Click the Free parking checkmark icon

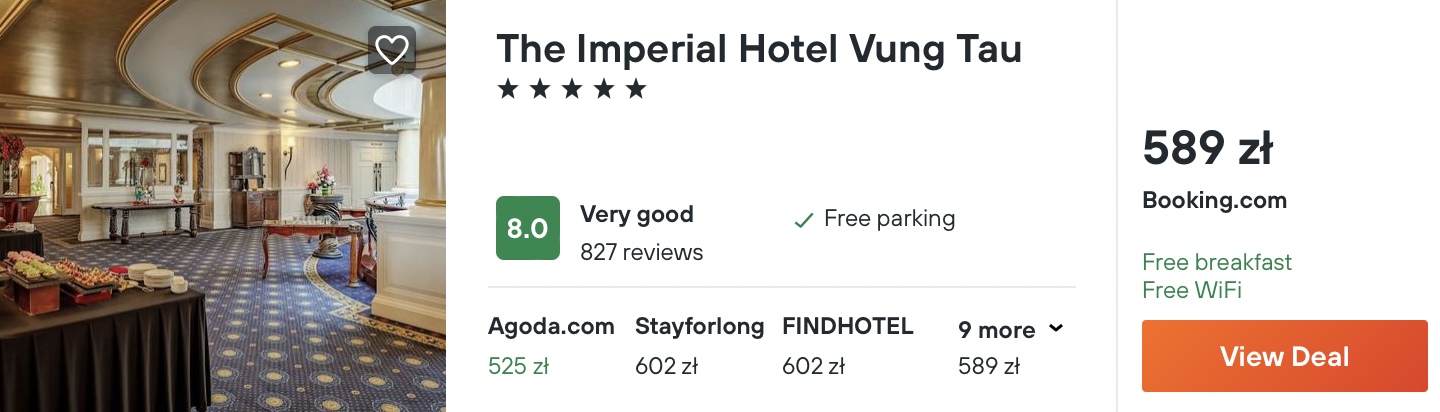(803, 220)
